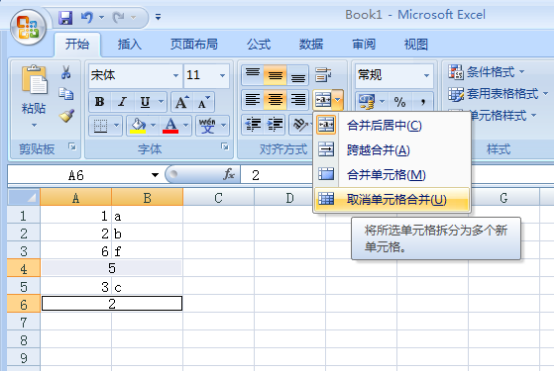
Task: Align text left
Action: click(253, 100)
